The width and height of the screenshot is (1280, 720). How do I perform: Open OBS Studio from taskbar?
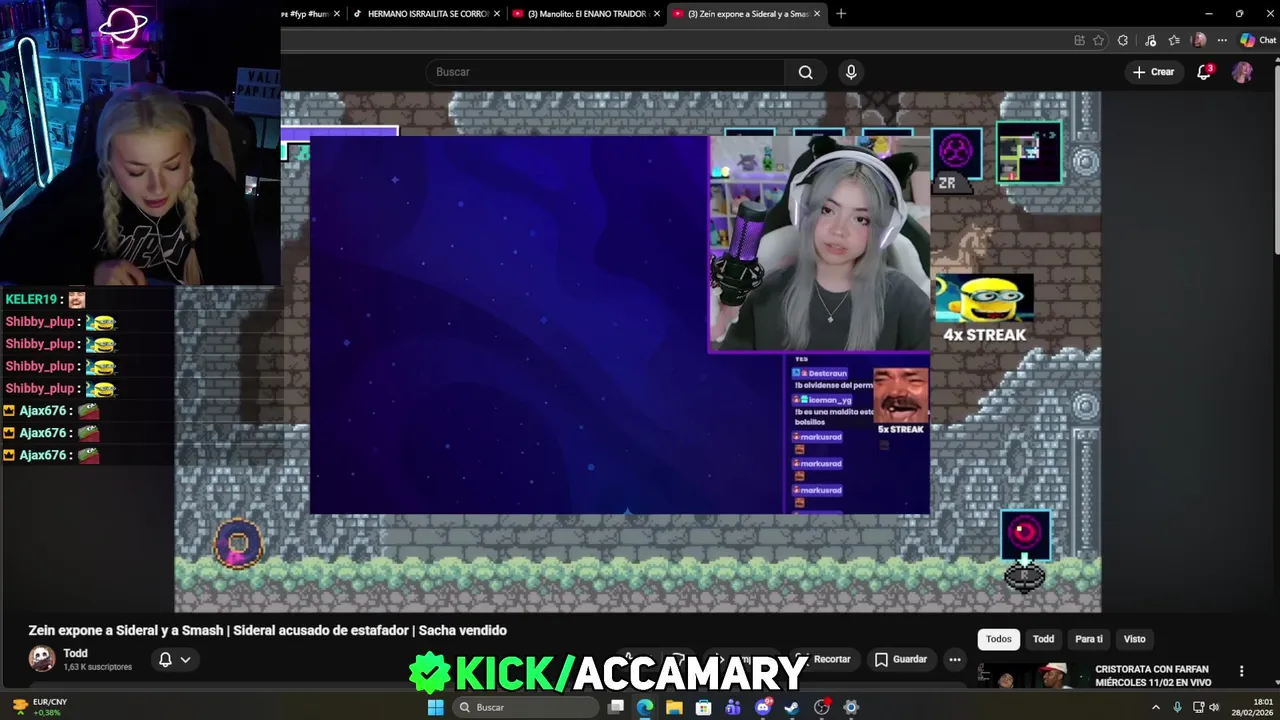click(822, 707)
